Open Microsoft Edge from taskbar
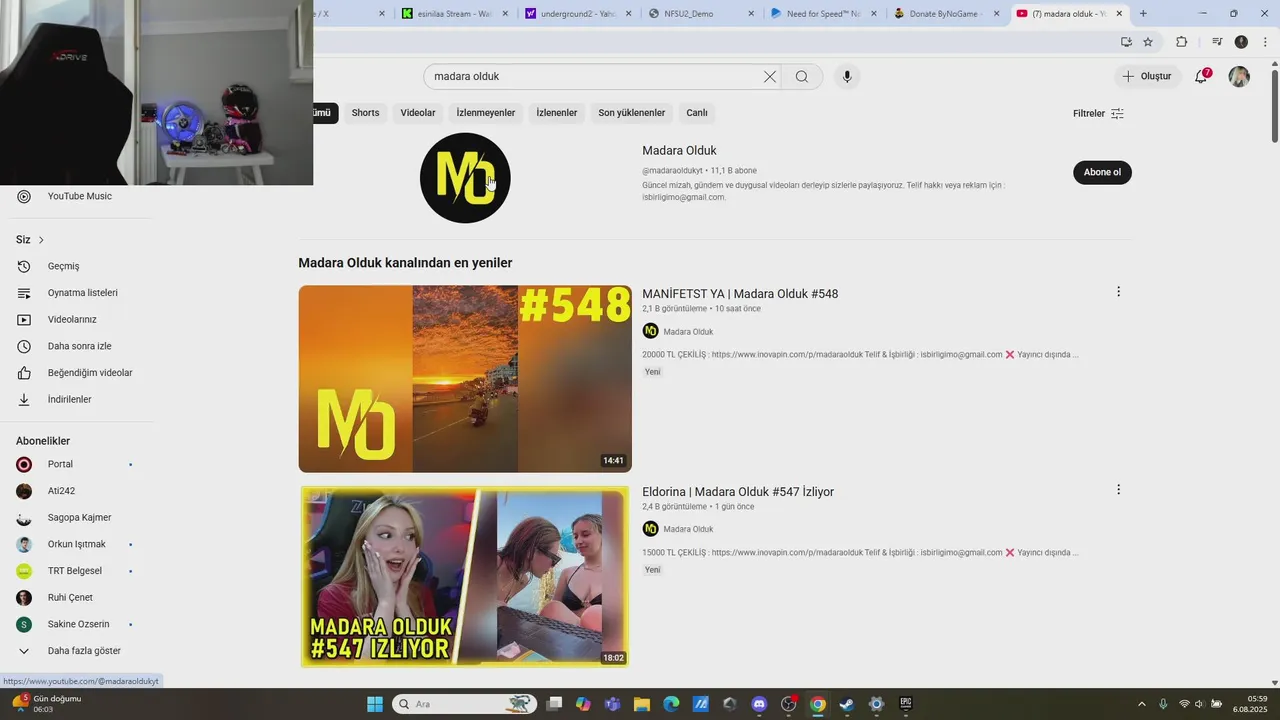 [671, 704]
